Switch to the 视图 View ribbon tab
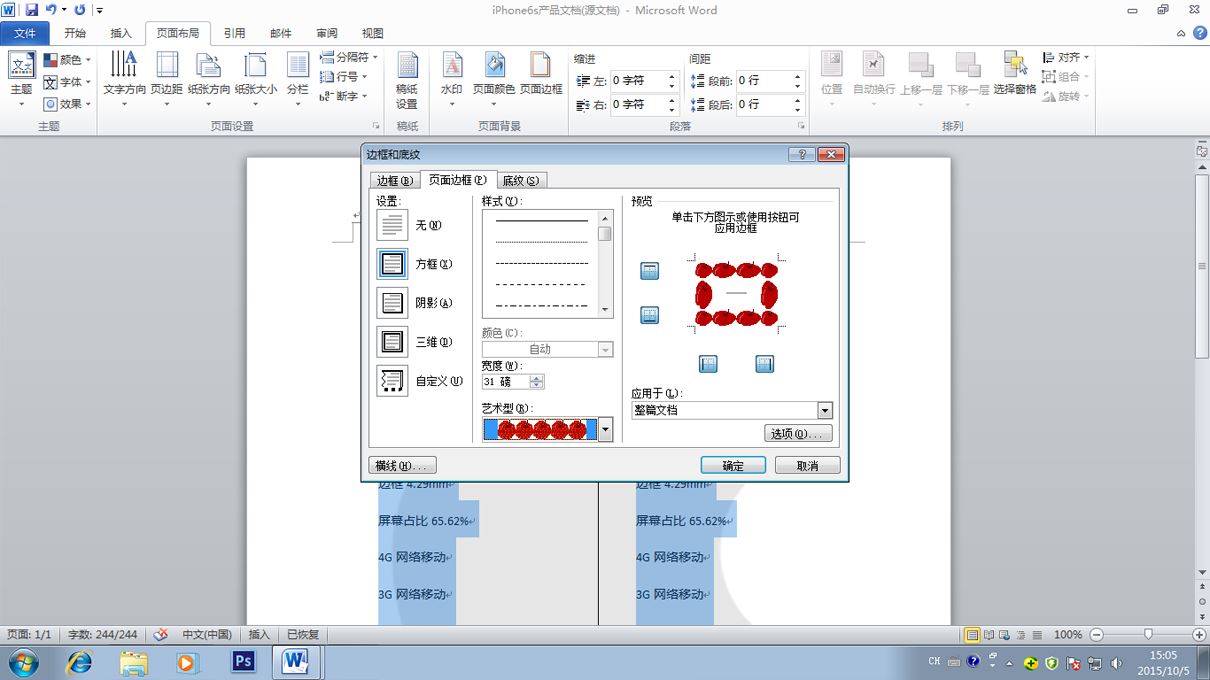This screenshot has height=680, width=1210. click(x=373, y=33)
